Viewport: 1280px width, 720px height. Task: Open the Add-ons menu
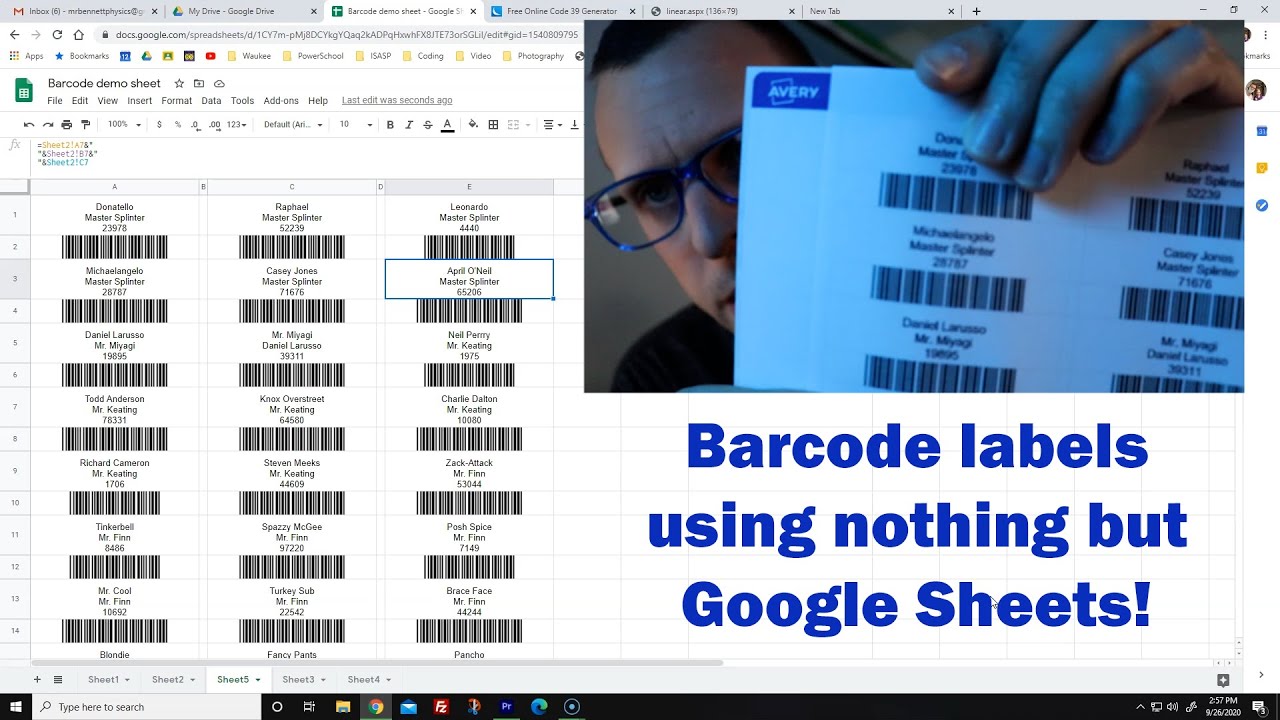281,101
